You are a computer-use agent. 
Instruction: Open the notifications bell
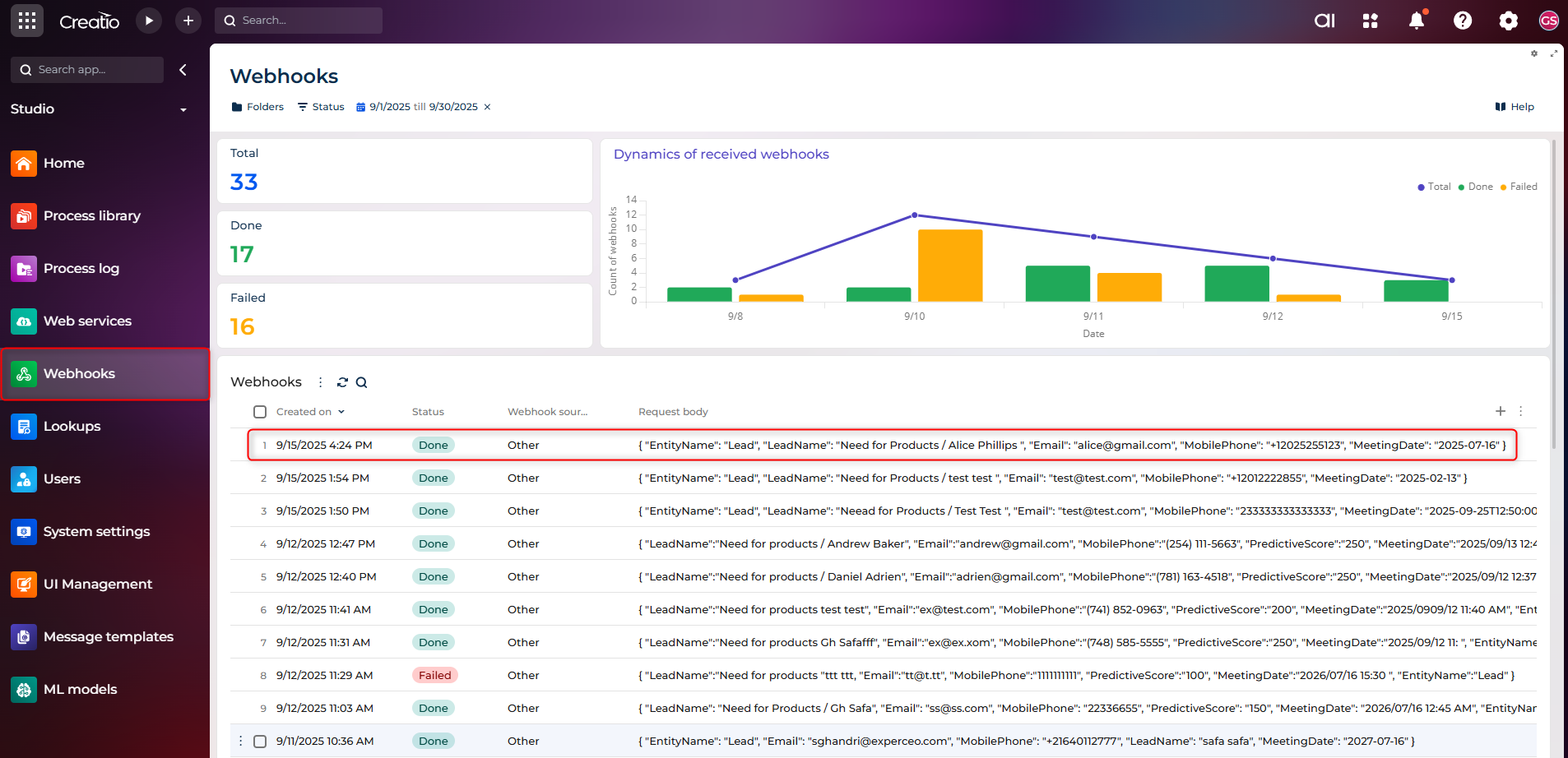click(x=1416, y=21)
